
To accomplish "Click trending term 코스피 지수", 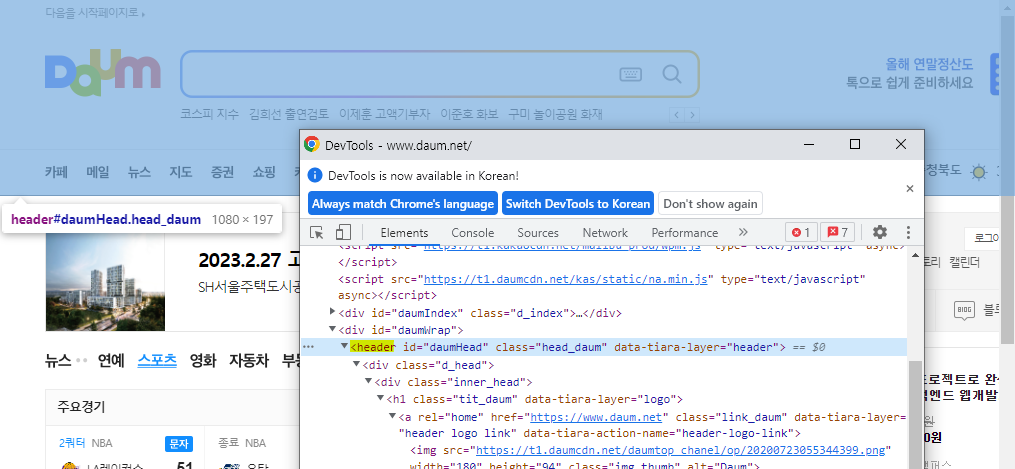I will pos(209,115).
